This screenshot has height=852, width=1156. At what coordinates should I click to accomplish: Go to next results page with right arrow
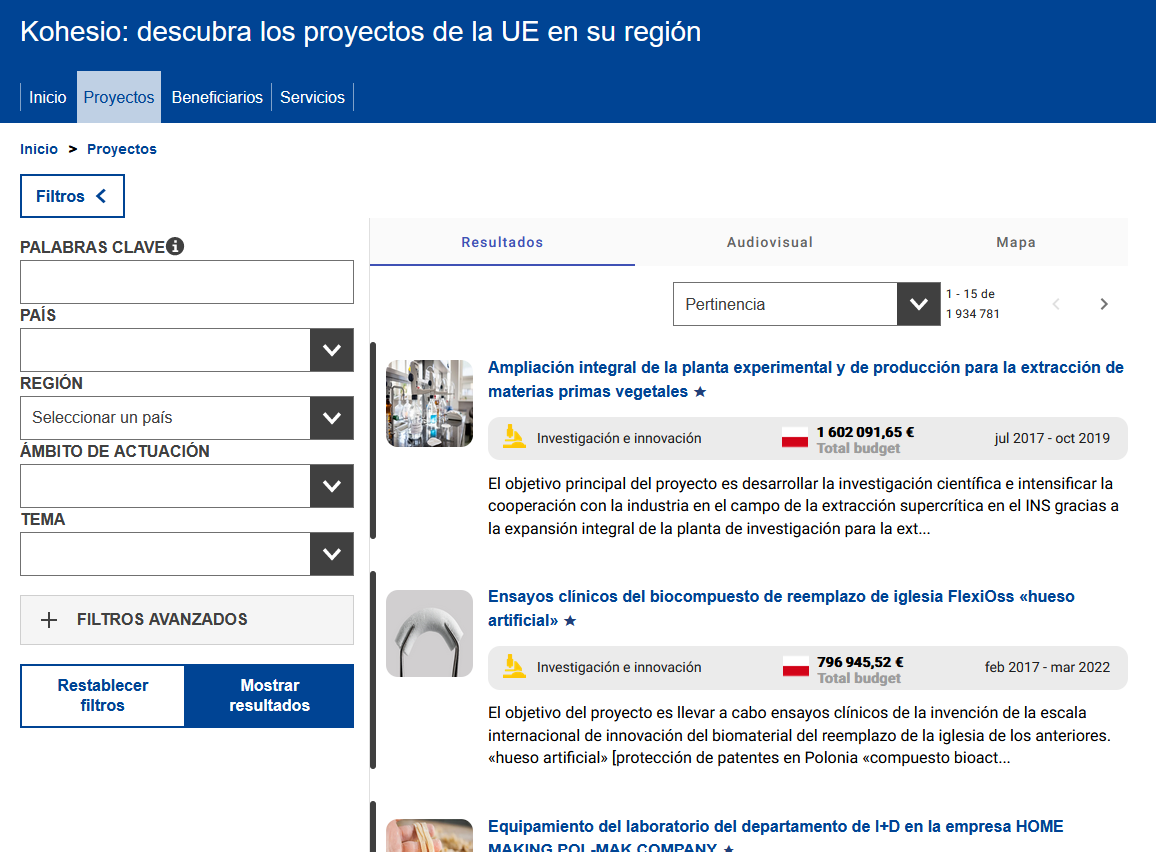coord(1103,303)
